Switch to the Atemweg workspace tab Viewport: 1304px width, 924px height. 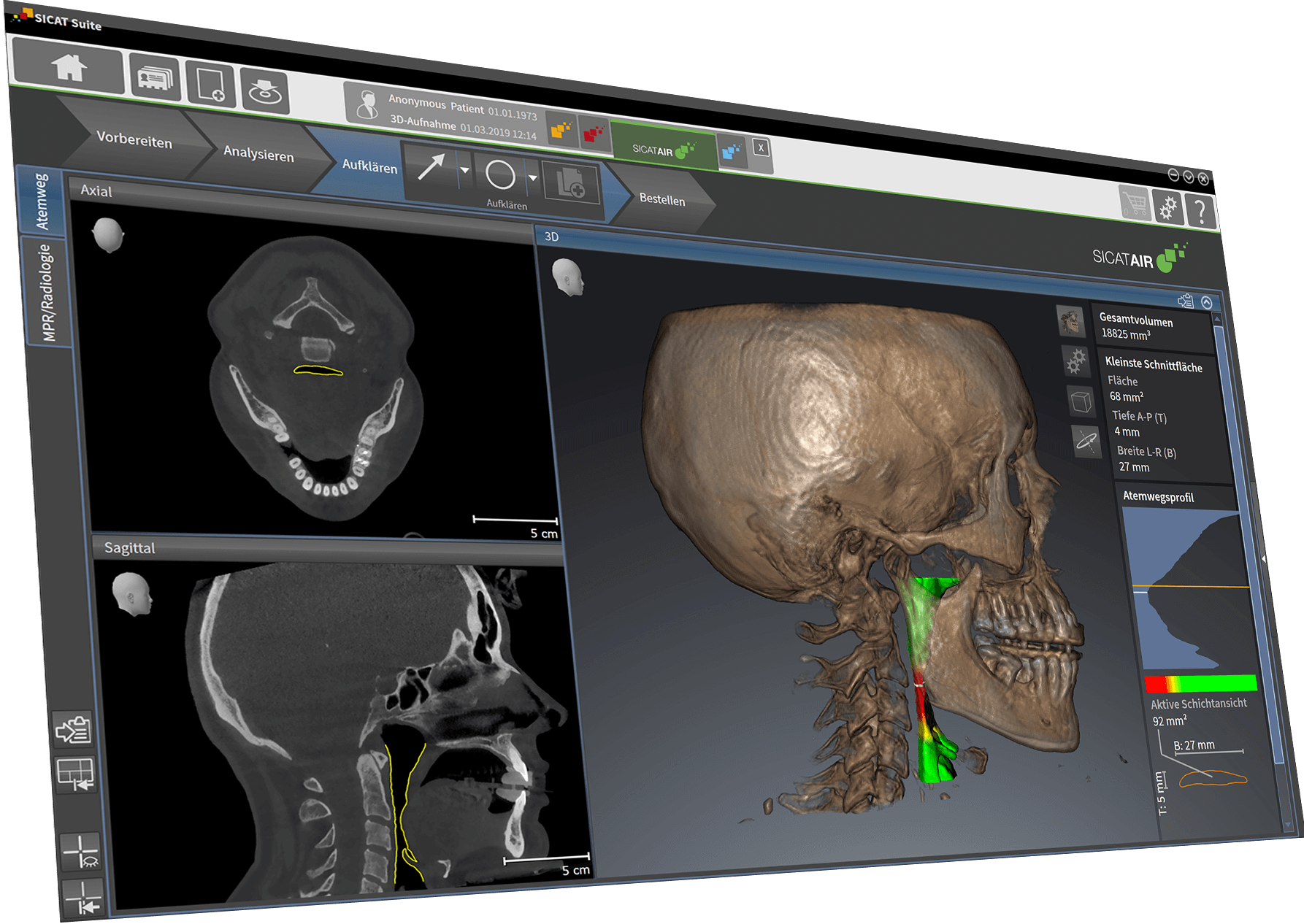tap(42, 201)
